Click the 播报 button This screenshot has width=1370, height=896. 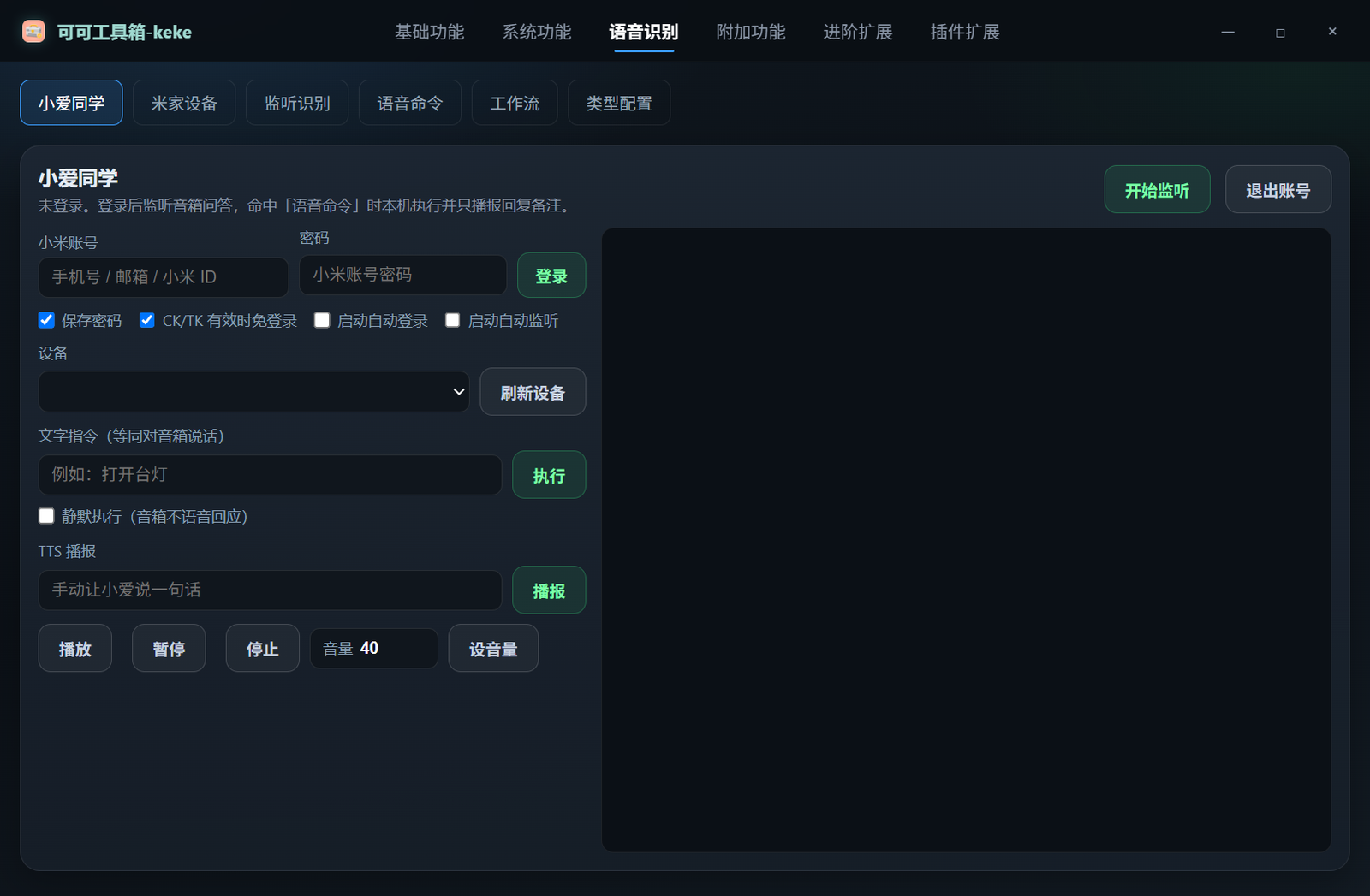point(549,590)
